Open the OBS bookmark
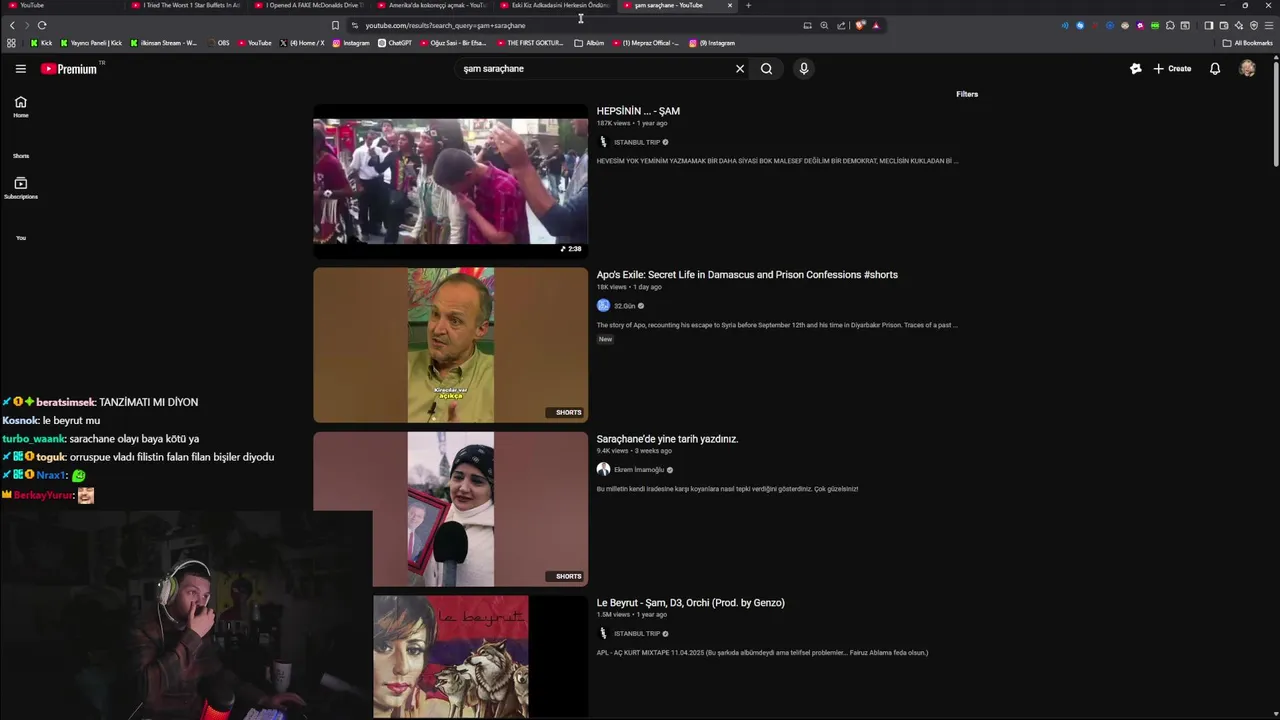This screenshot has width=1280, height=720. [218, 43]
